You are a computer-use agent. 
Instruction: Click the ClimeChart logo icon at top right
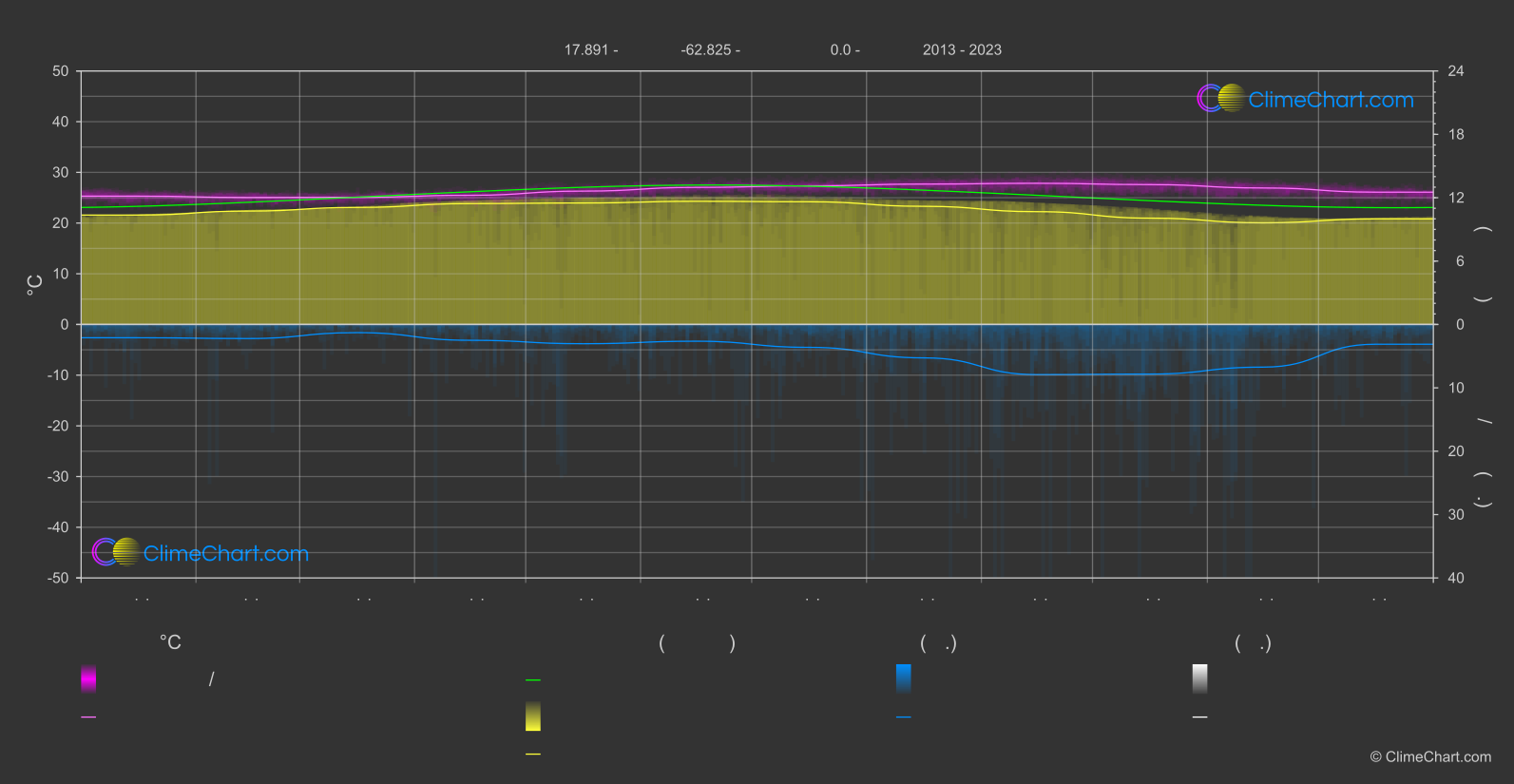click(1220, 99)
